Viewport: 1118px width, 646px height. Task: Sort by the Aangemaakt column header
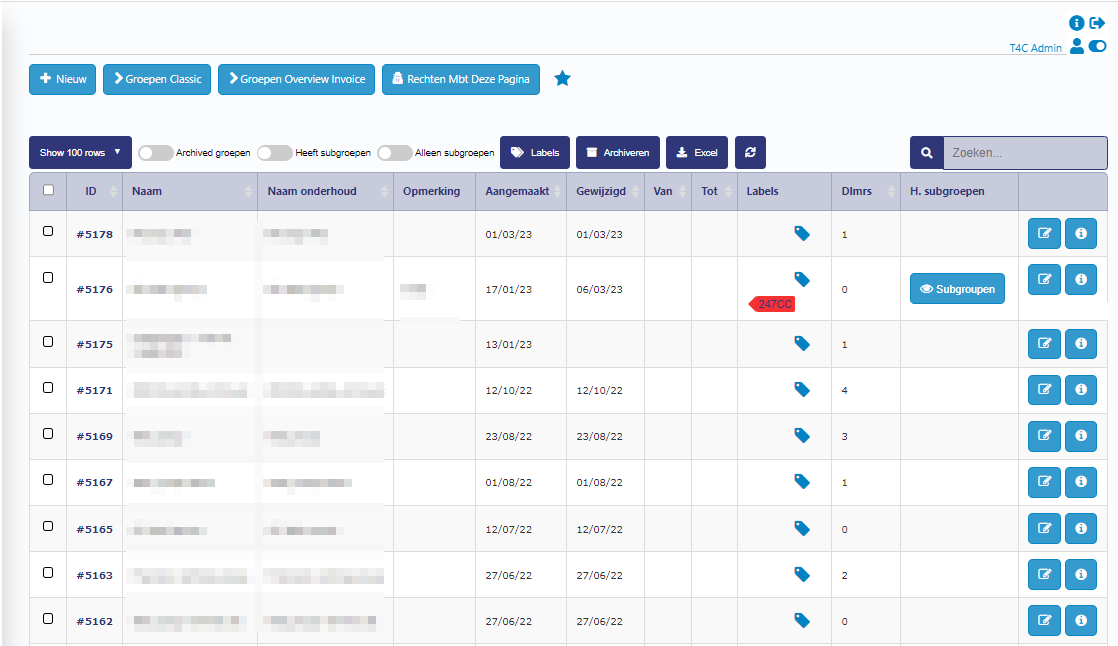tap(519, 191)
